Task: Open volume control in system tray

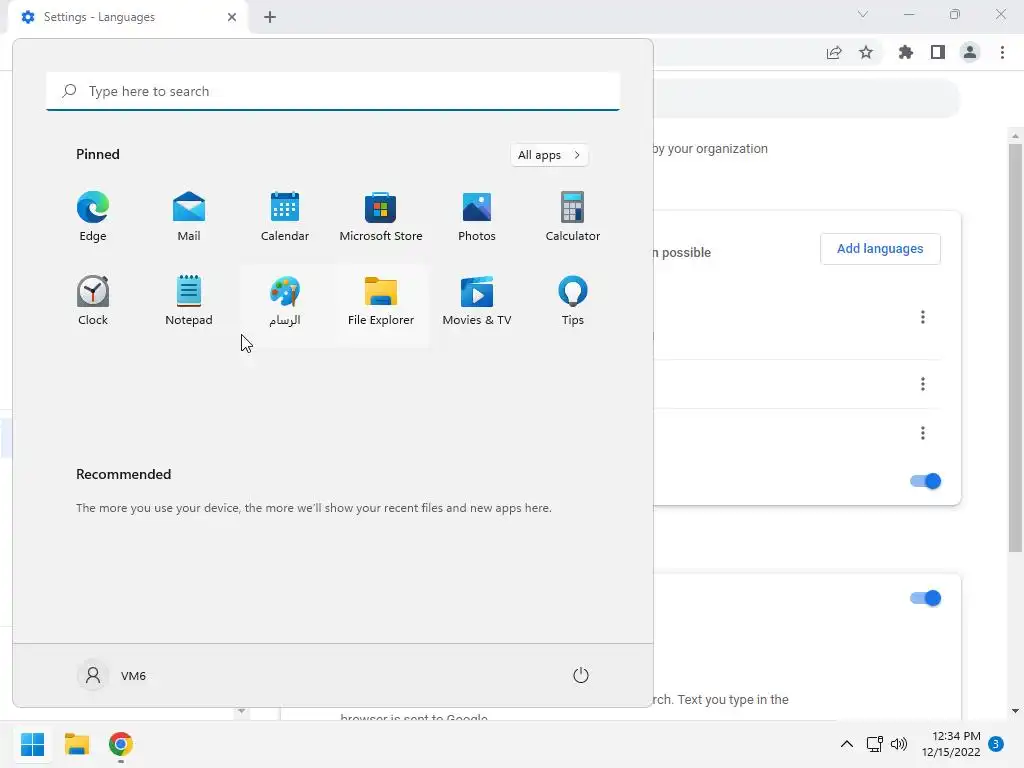Action: (x=899, y=744)
